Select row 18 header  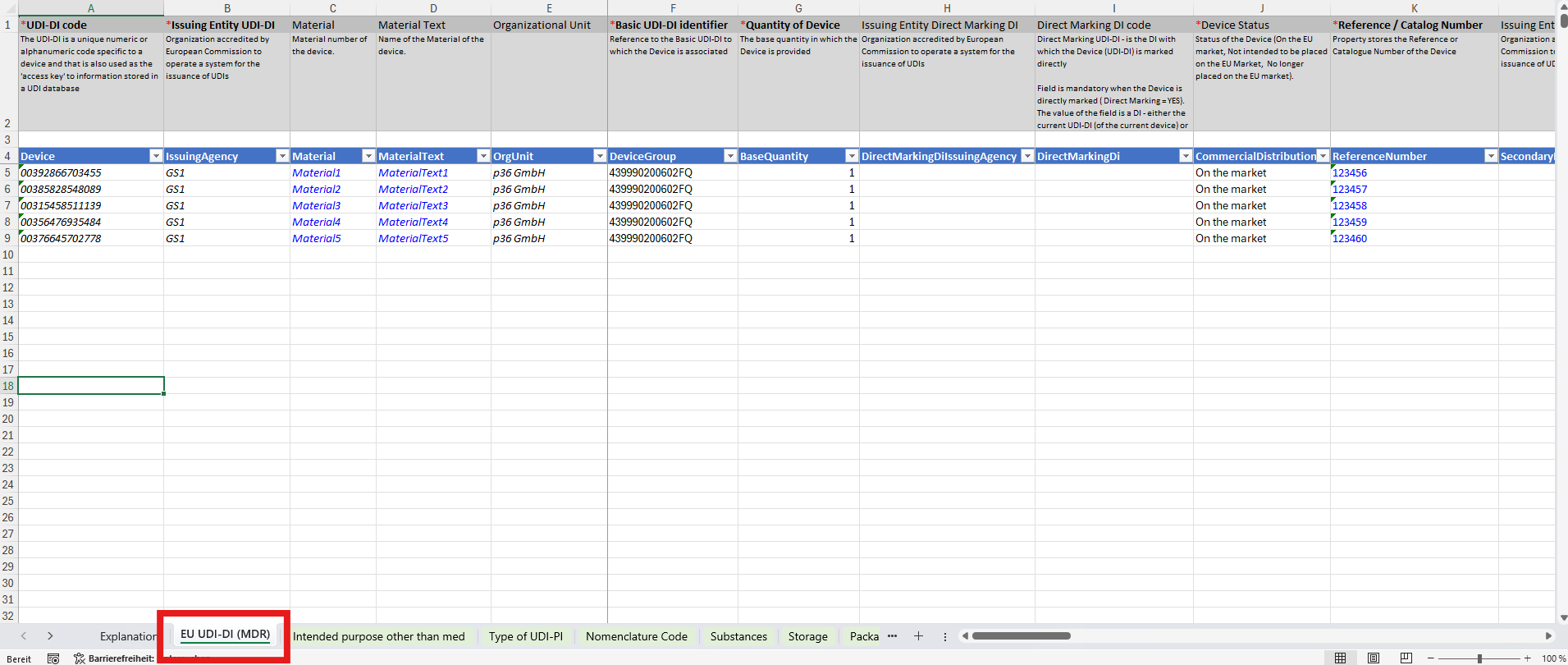tap(8, 386)
